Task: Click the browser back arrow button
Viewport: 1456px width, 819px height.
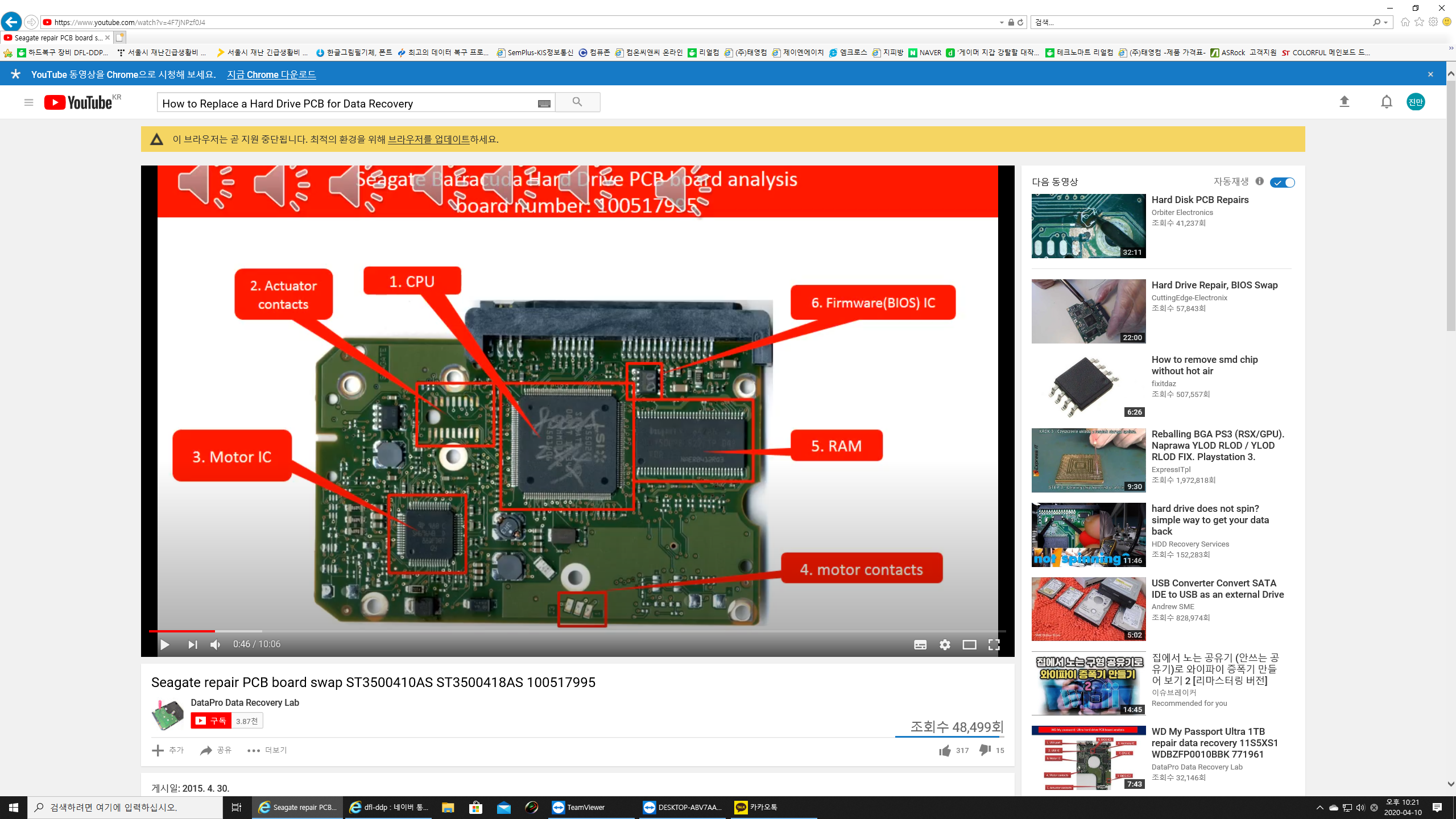Action: (11, 22)
